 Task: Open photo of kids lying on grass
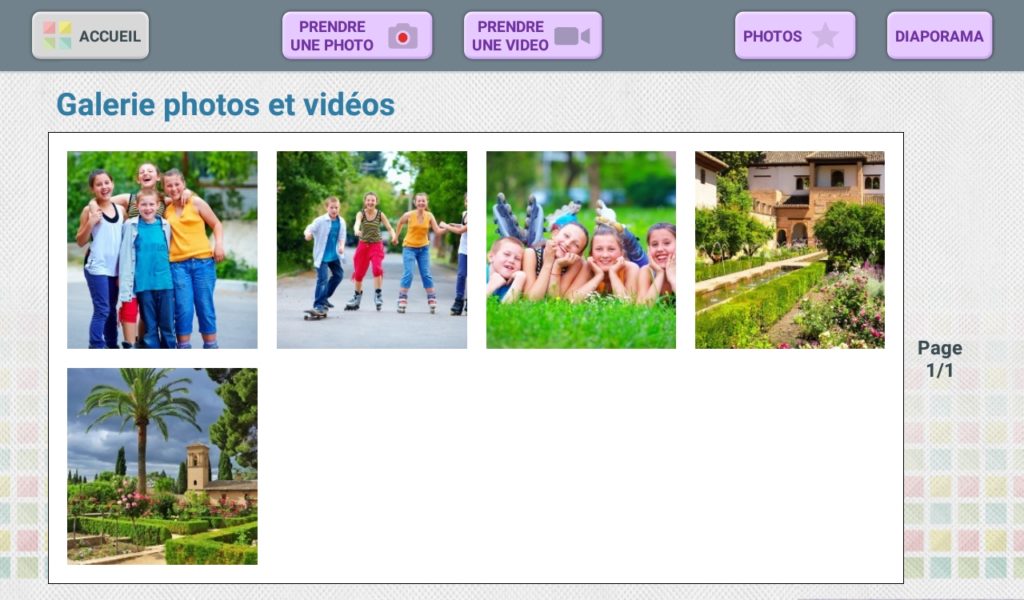click(x=581, y=250)
